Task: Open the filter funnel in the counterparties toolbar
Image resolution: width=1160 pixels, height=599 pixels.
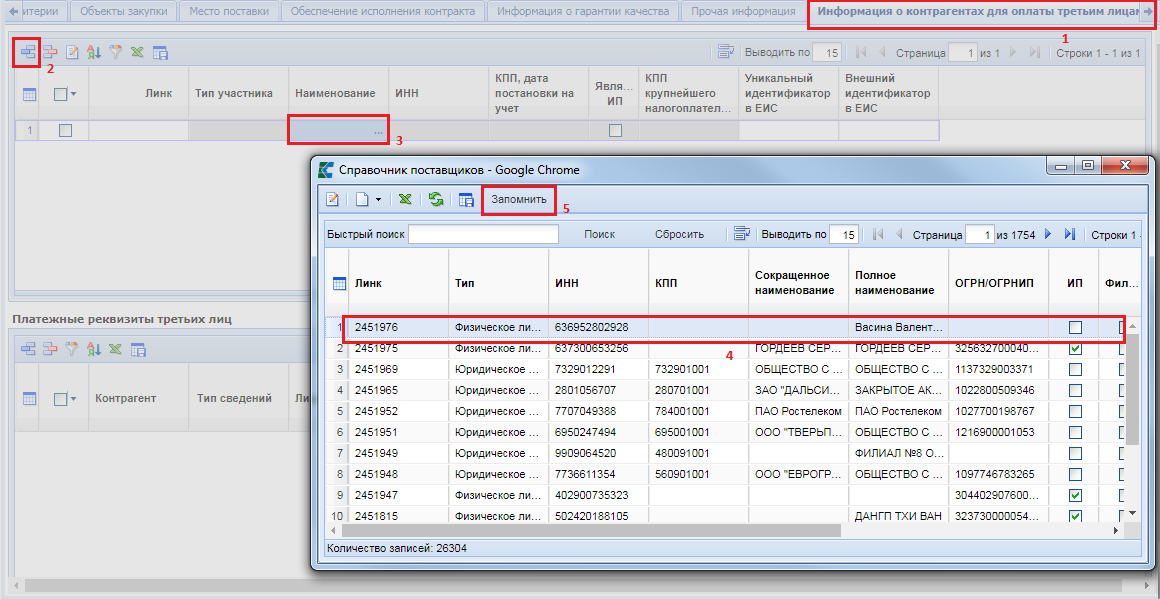Action: point(115,53)
